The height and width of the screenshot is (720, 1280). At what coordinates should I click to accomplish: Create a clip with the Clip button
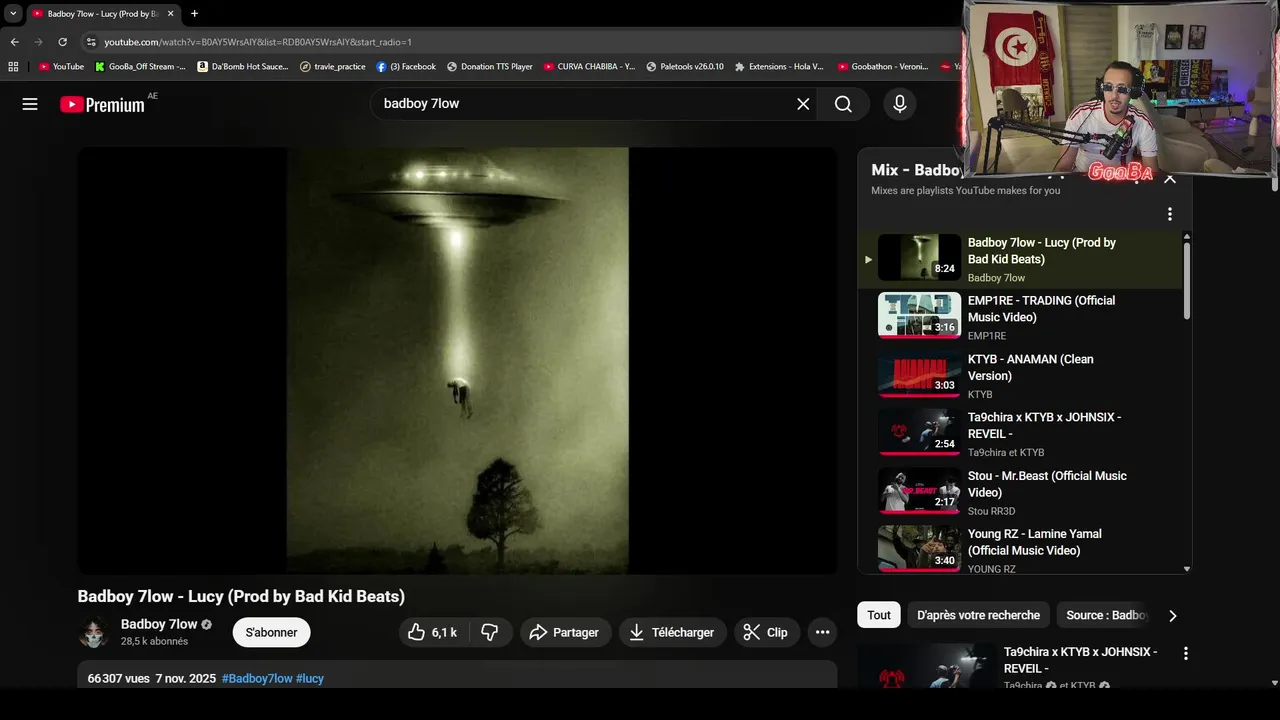(x=766, y=632)
